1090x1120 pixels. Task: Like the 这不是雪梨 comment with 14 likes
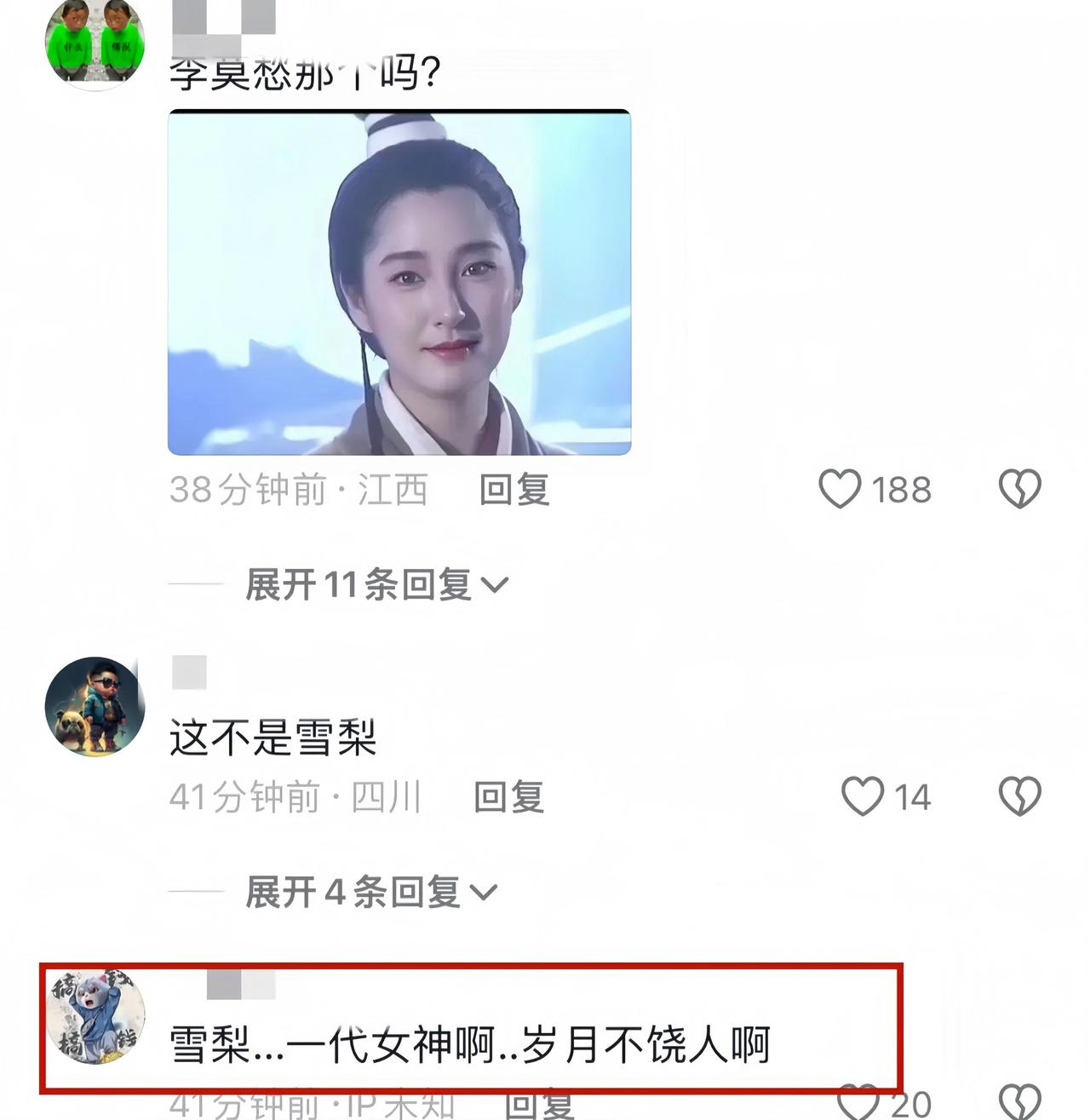tap(863, 796)
